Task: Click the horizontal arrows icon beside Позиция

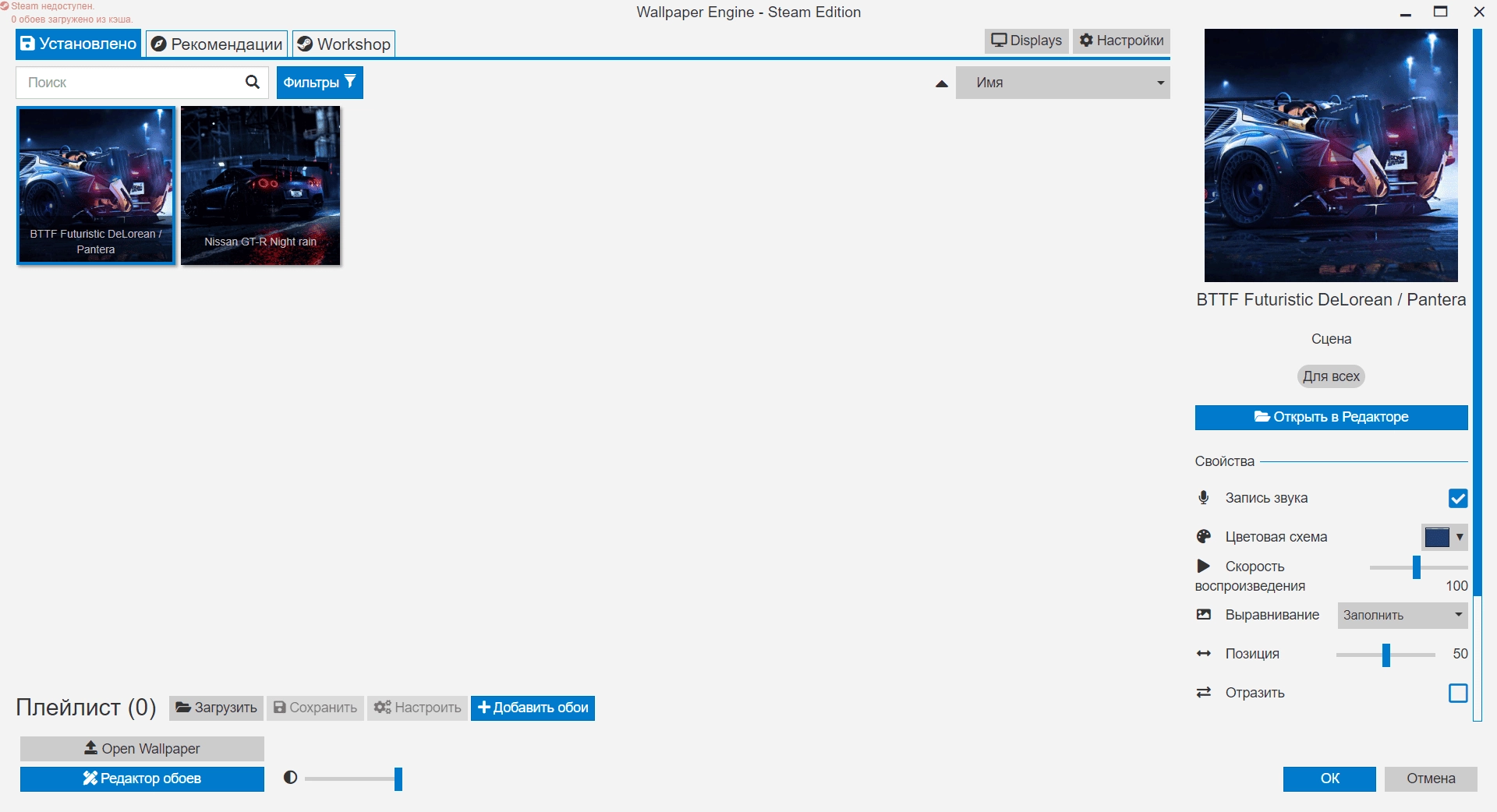Action: (x=1204, y=653)
